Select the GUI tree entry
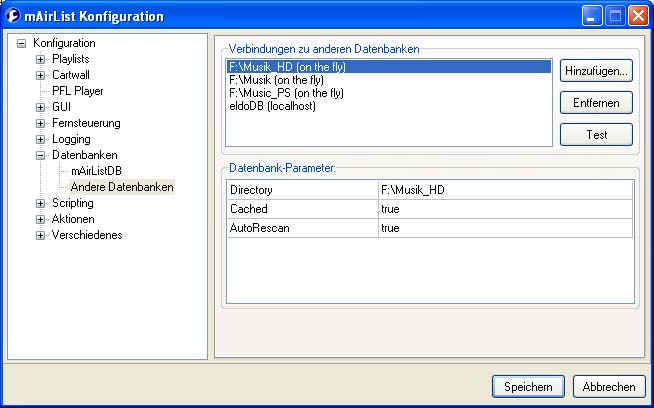The image size is (654, 408). (61, 107)
